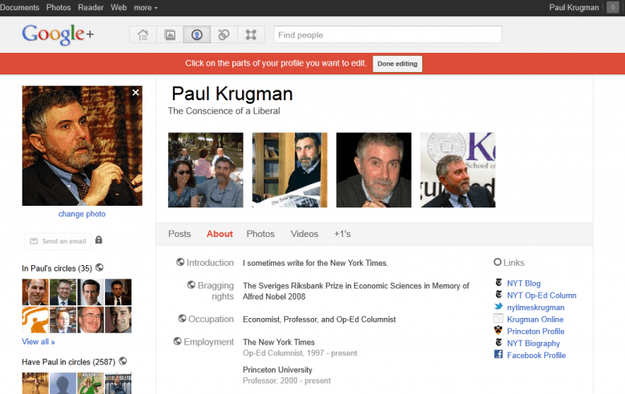The image size is (625, 394).
Task: Click the Google+ logo
Action: click(58, 34)
